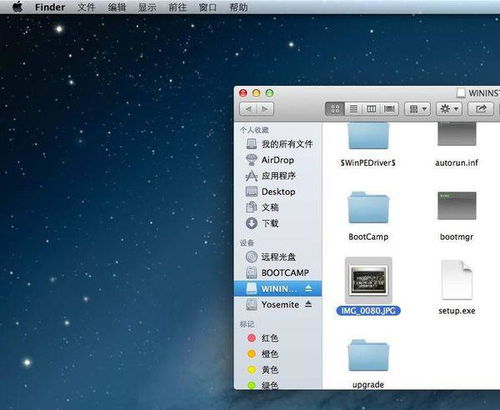Open the Finder menu in menu bar
The height and width of the screenshot is (410, 500).
(50, 7)
